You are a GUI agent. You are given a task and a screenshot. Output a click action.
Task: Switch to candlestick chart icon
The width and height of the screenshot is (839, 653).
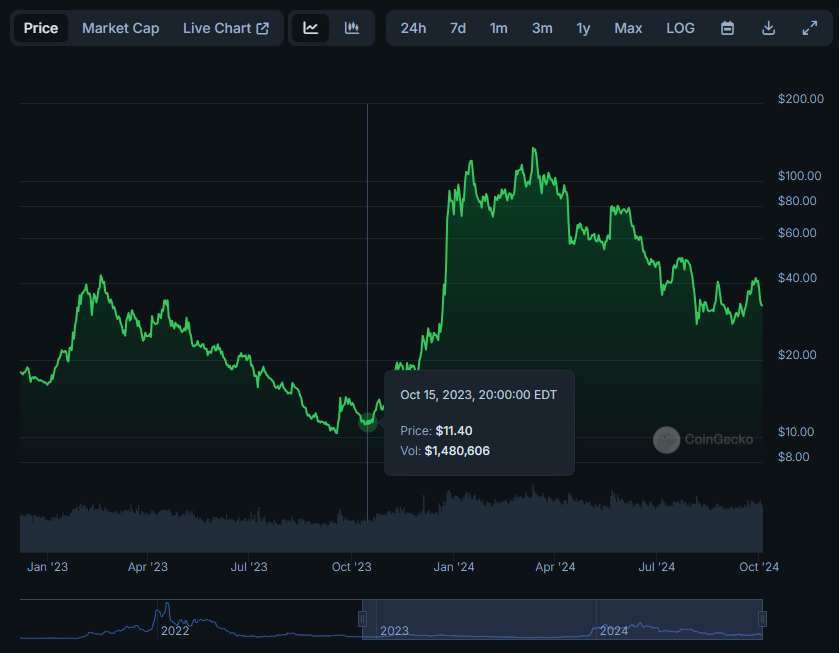352,28
